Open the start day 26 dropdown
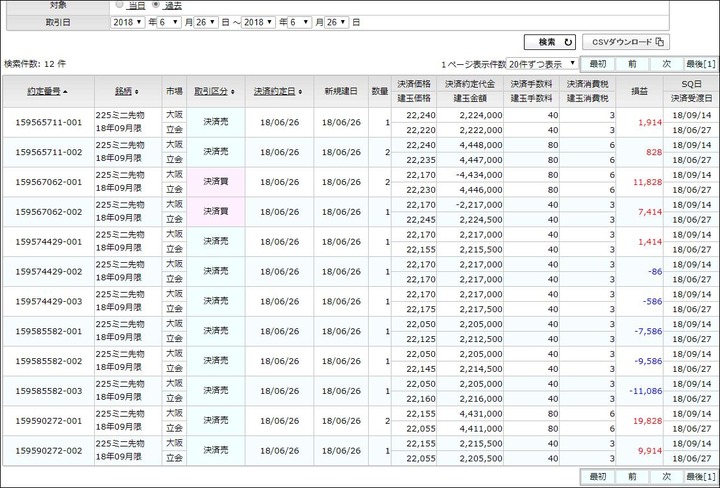This screenshot has width=720, height=488. [206, 22]
